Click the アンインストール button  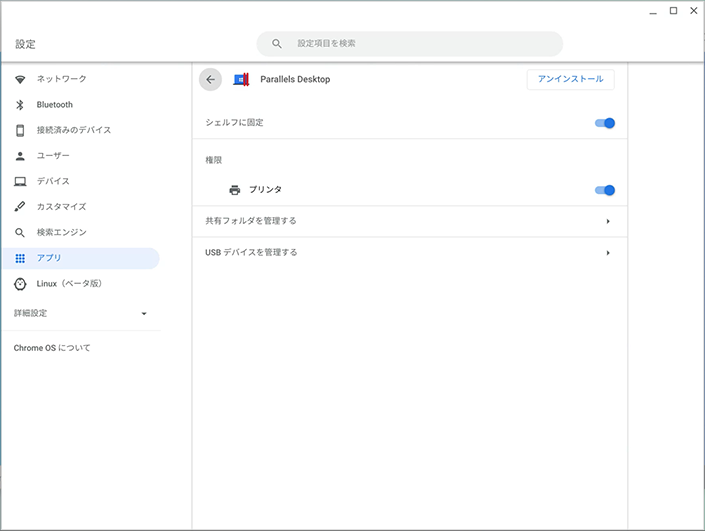click(x=570, y=80)
